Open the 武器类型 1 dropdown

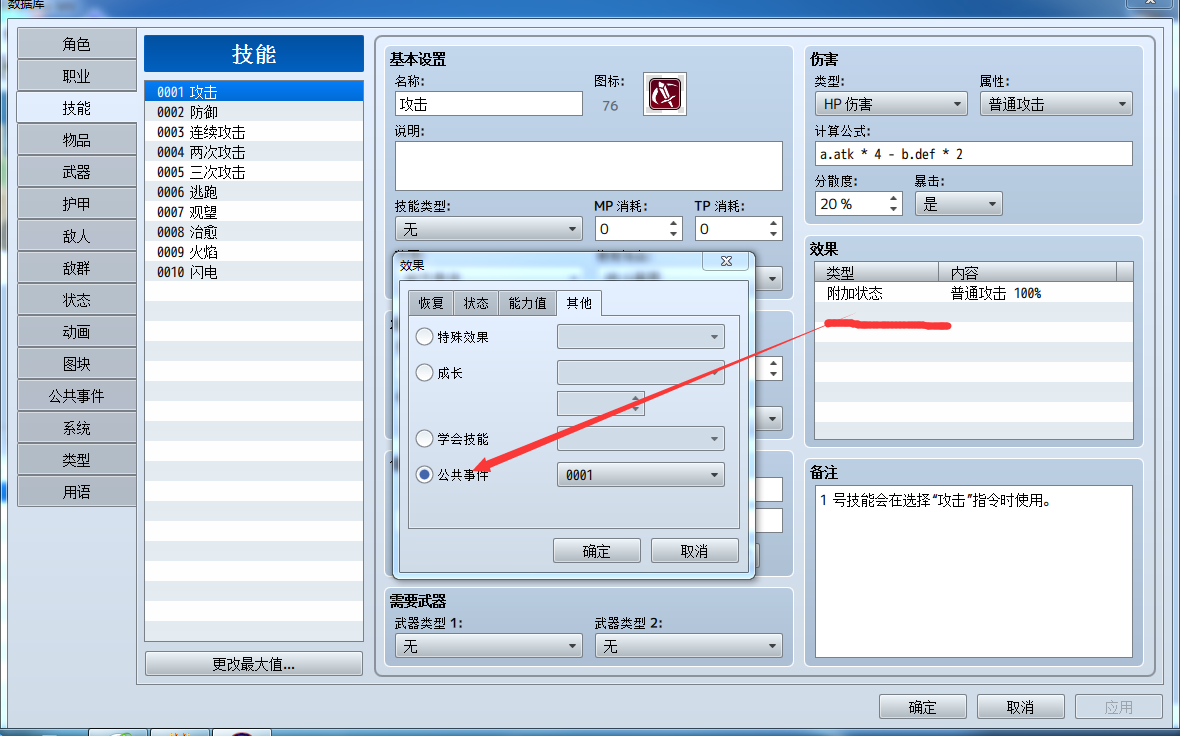coord(488,646)
